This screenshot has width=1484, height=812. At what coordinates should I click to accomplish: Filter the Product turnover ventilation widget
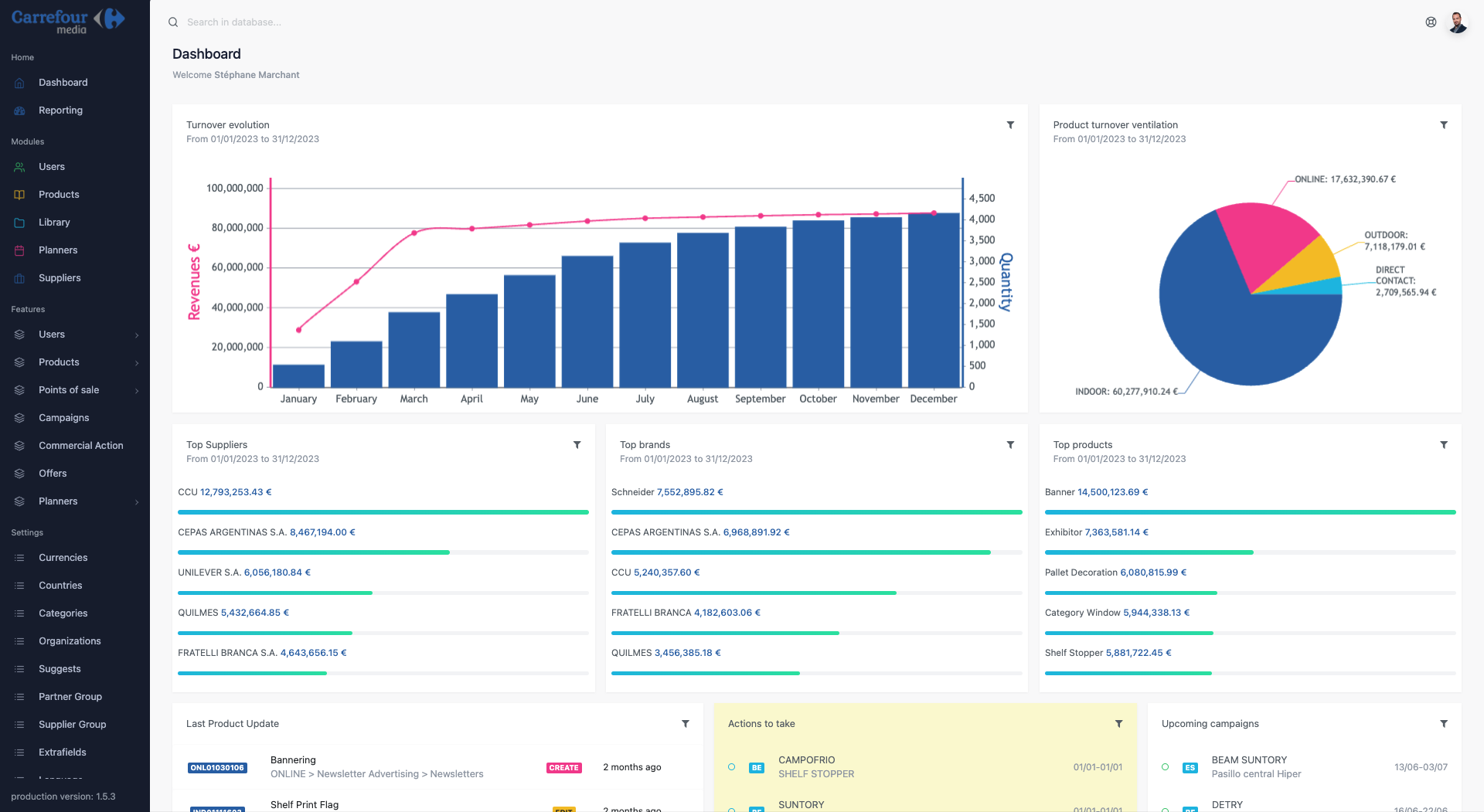(1444, 125)
